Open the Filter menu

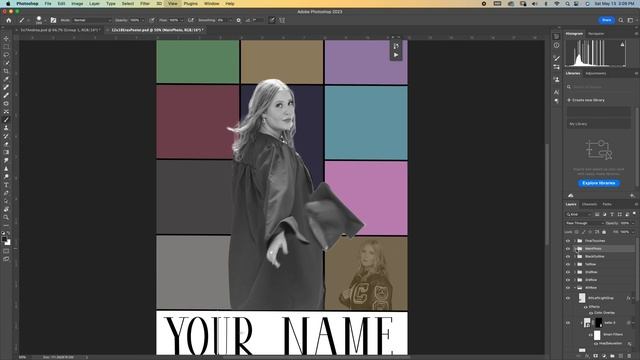tap(145, 4)
